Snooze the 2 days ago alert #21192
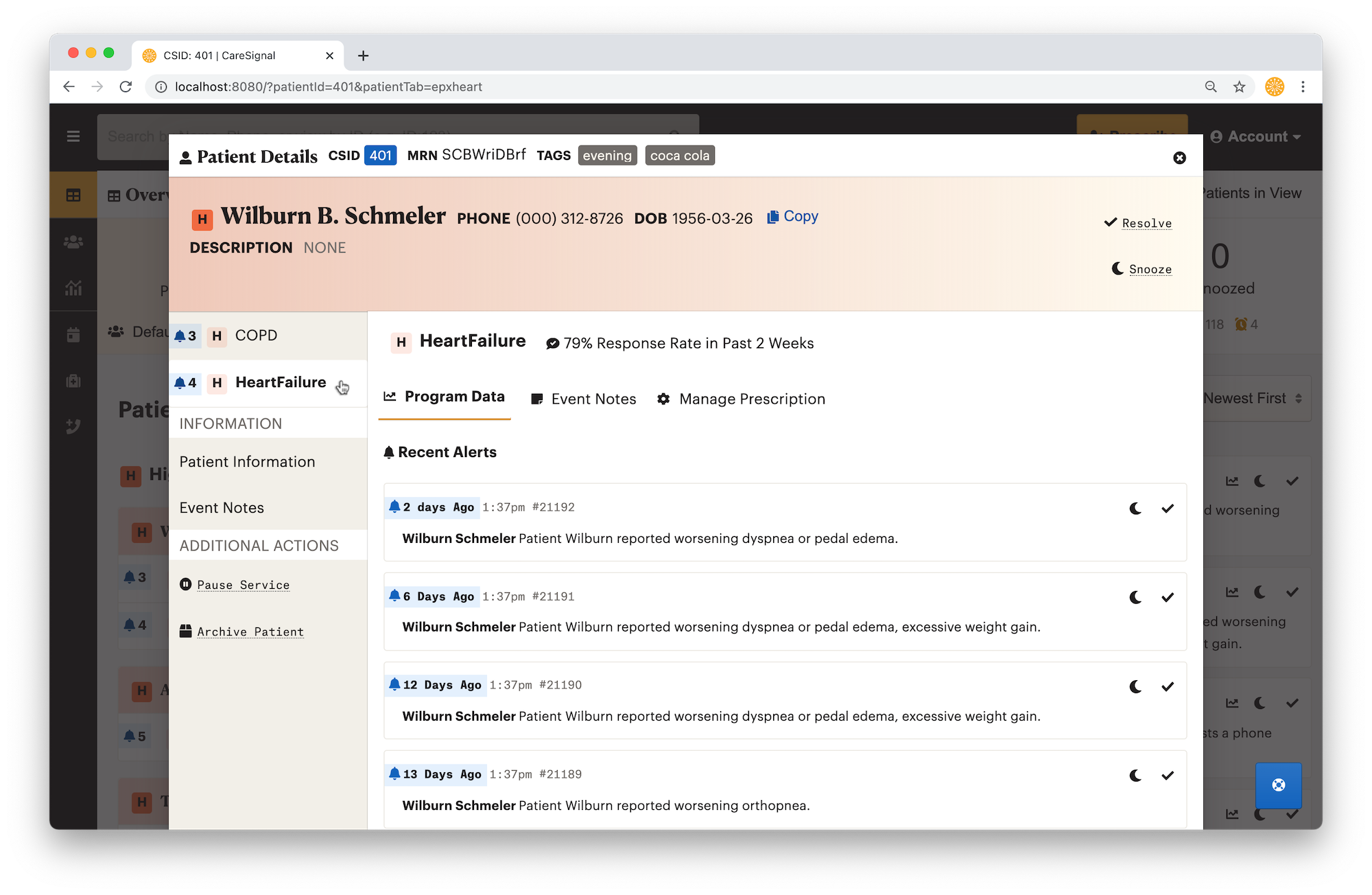Image resolution: width=1372 pixels, height=895 pixels. (1136, 509)
